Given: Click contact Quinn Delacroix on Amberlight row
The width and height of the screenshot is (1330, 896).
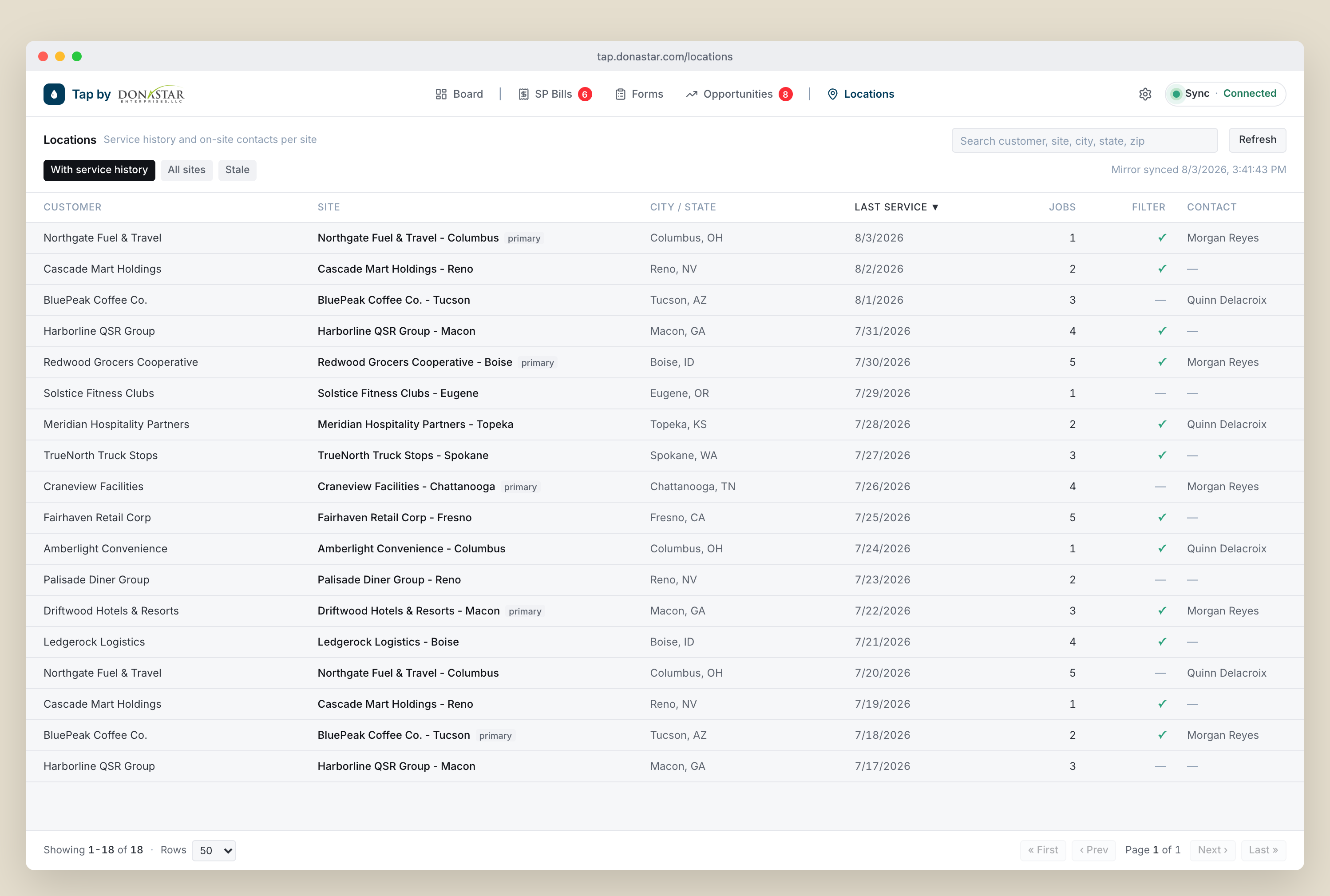Looking at the screenshot, I should click(1227, 549).
